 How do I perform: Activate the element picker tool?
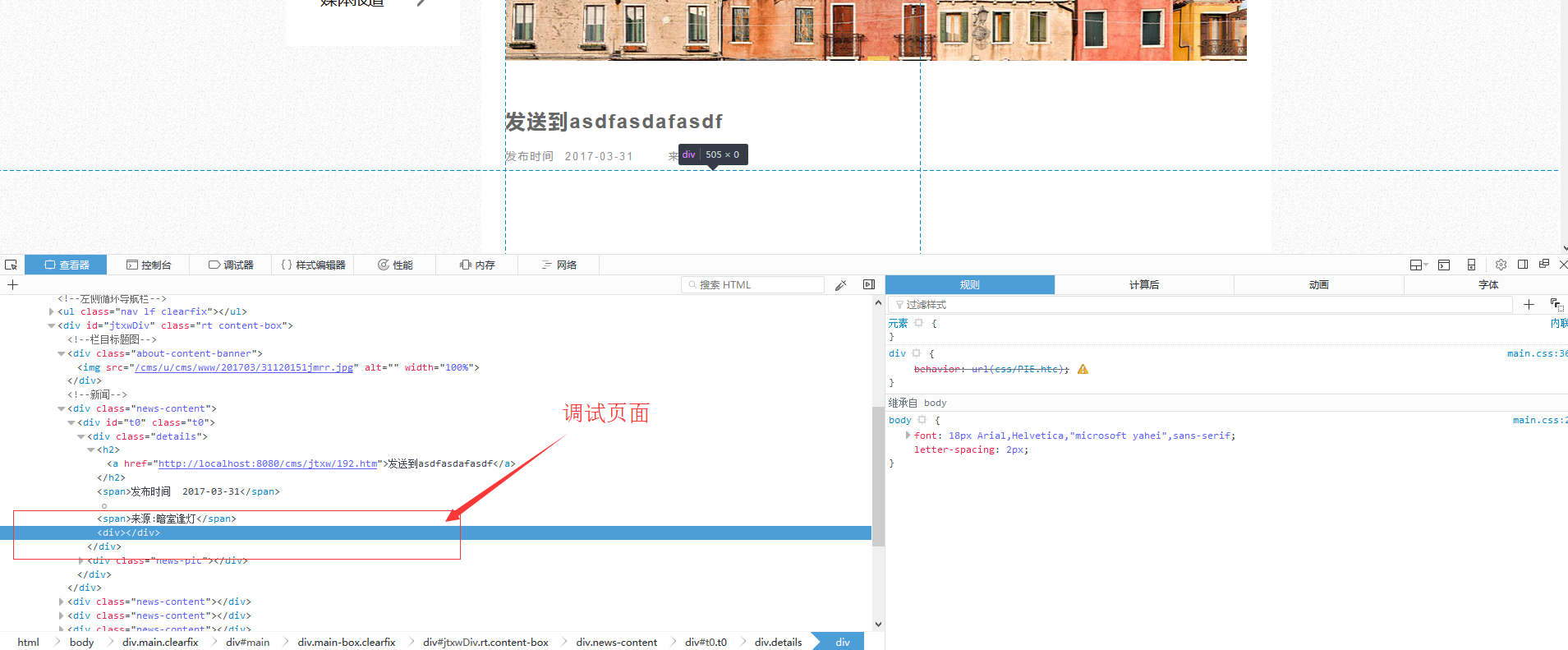(x=11, y=265)
